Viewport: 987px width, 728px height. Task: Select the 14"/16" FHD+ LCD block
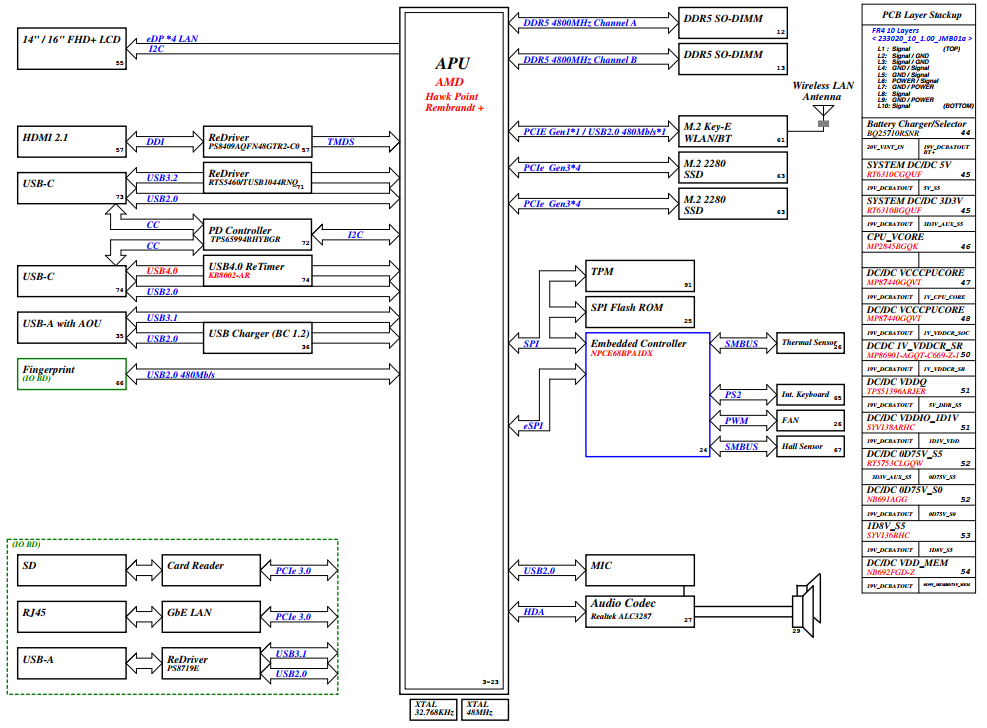(x=72, y=48)
